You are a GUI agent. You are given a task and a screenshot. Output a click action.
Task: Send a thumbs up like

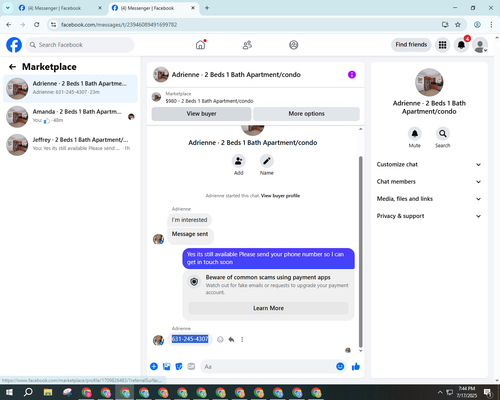[356, 367]
